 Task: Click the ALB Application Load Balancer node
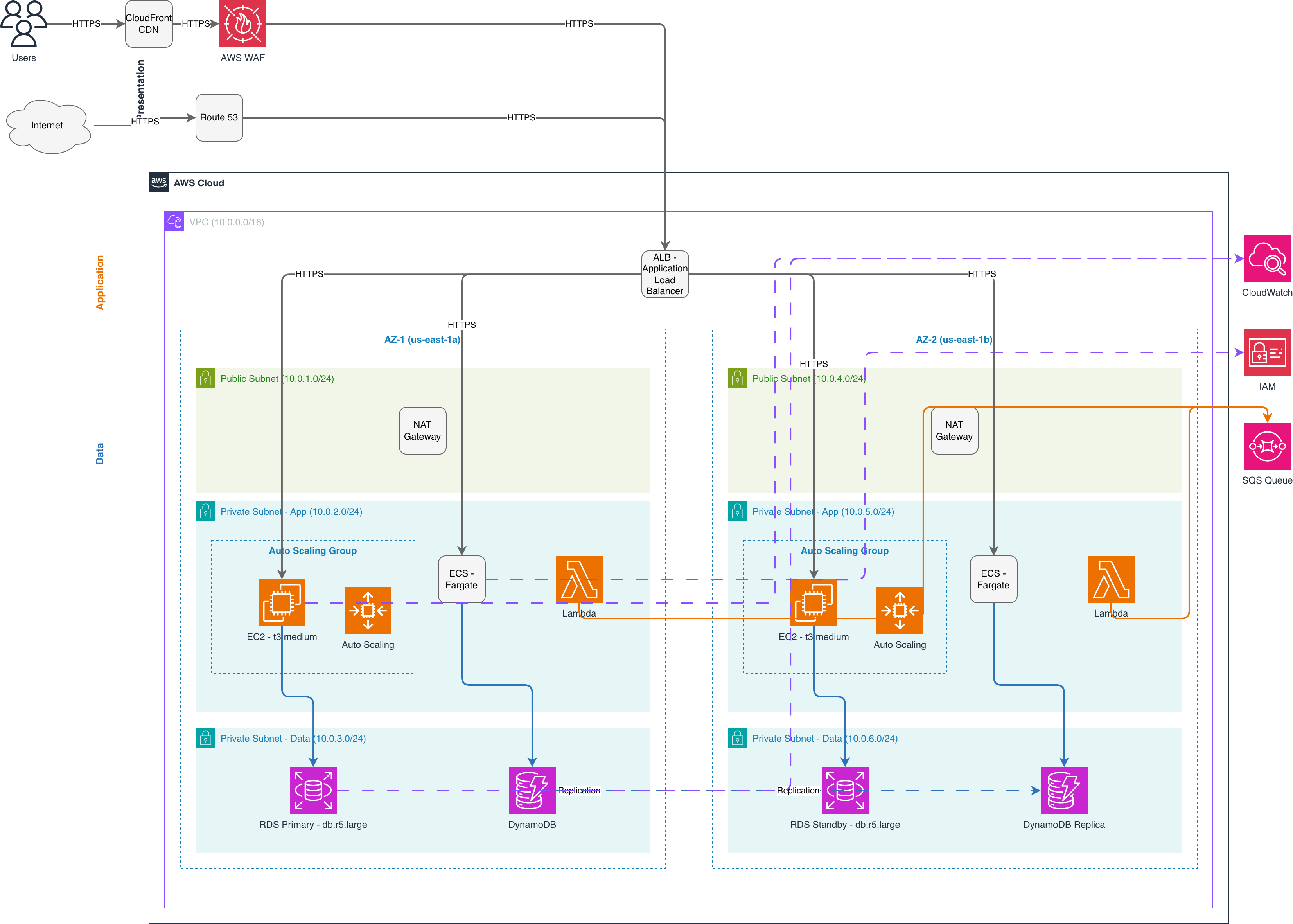(x=665, y=274)
